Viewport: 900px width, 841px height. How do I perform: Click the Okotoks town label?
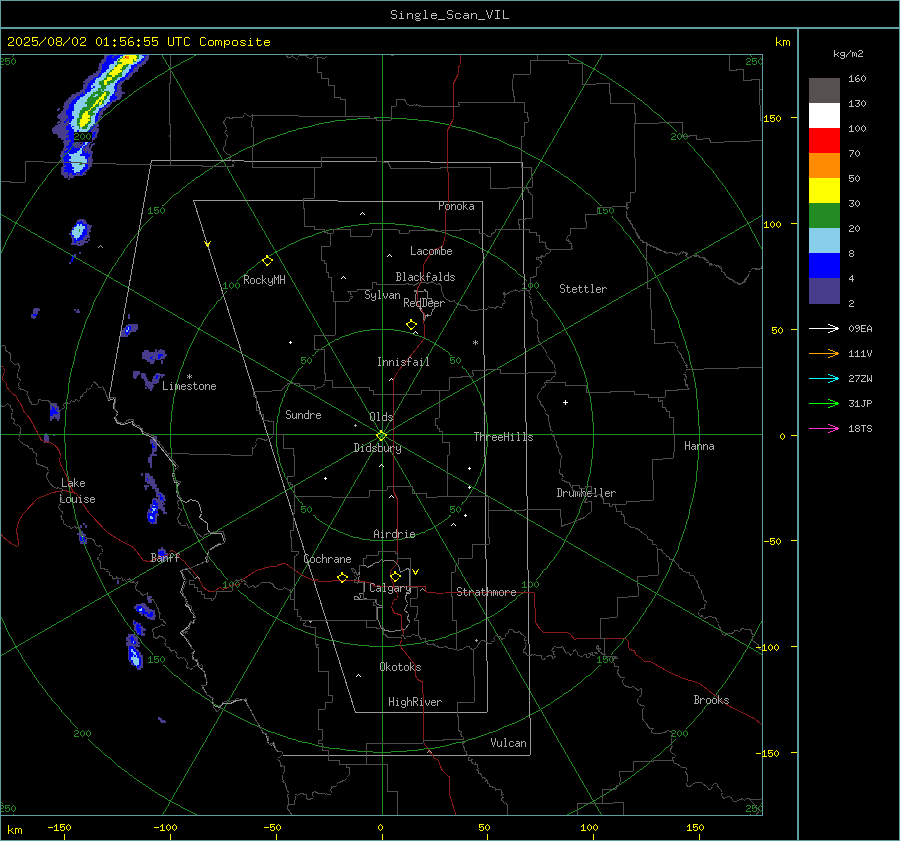point(400,667)
